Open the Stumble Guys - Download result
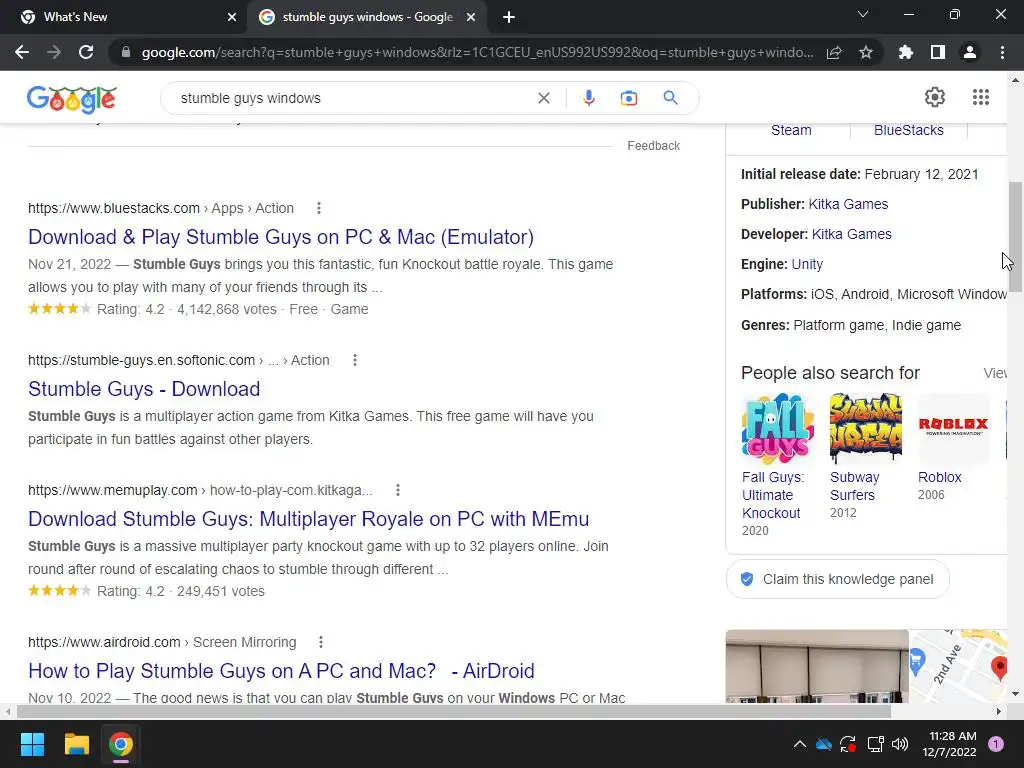This screenshot has height=768, width=1024. [x=144, y=389]
